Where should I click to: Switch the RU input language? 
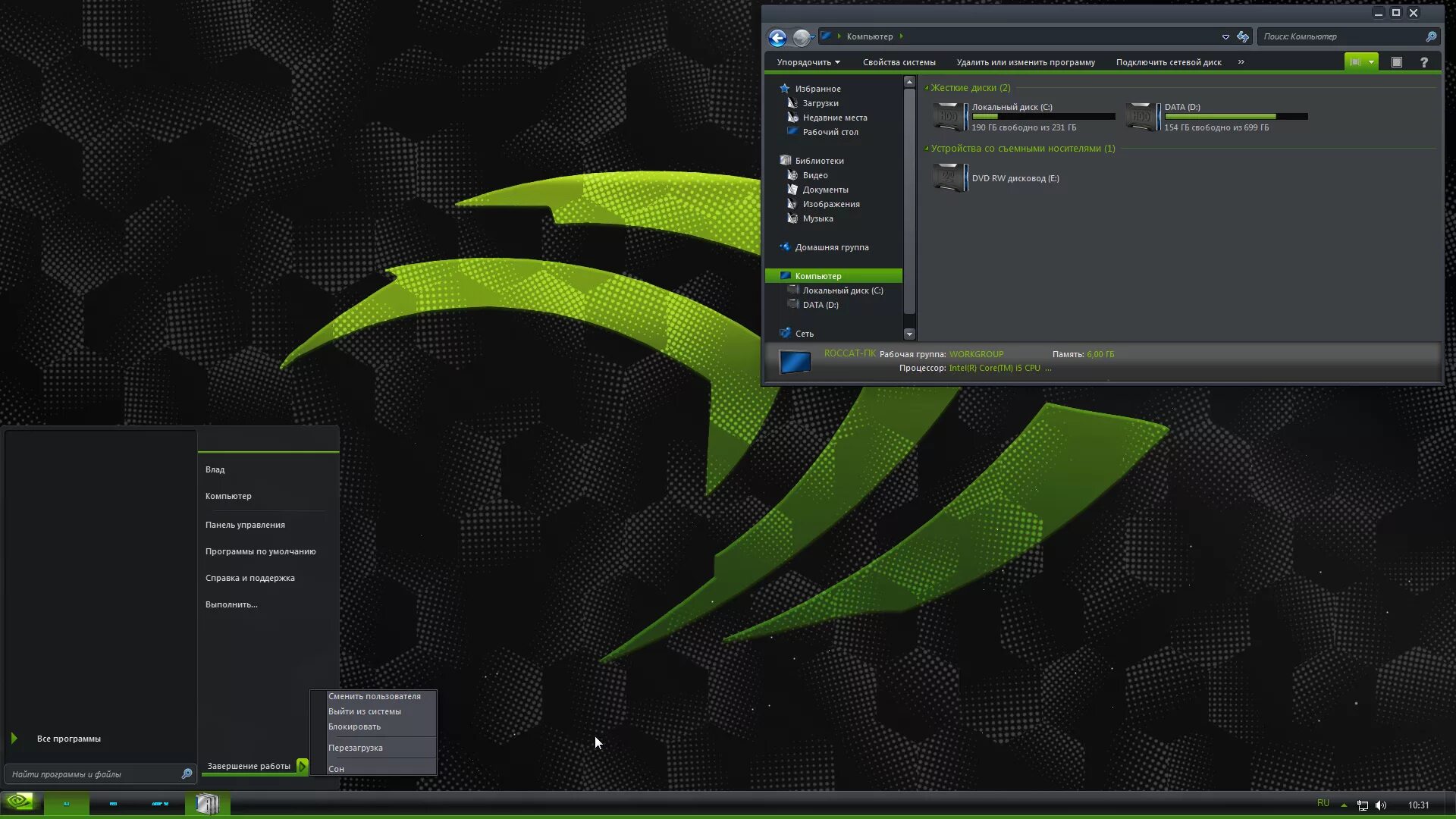pos(1323,803)
